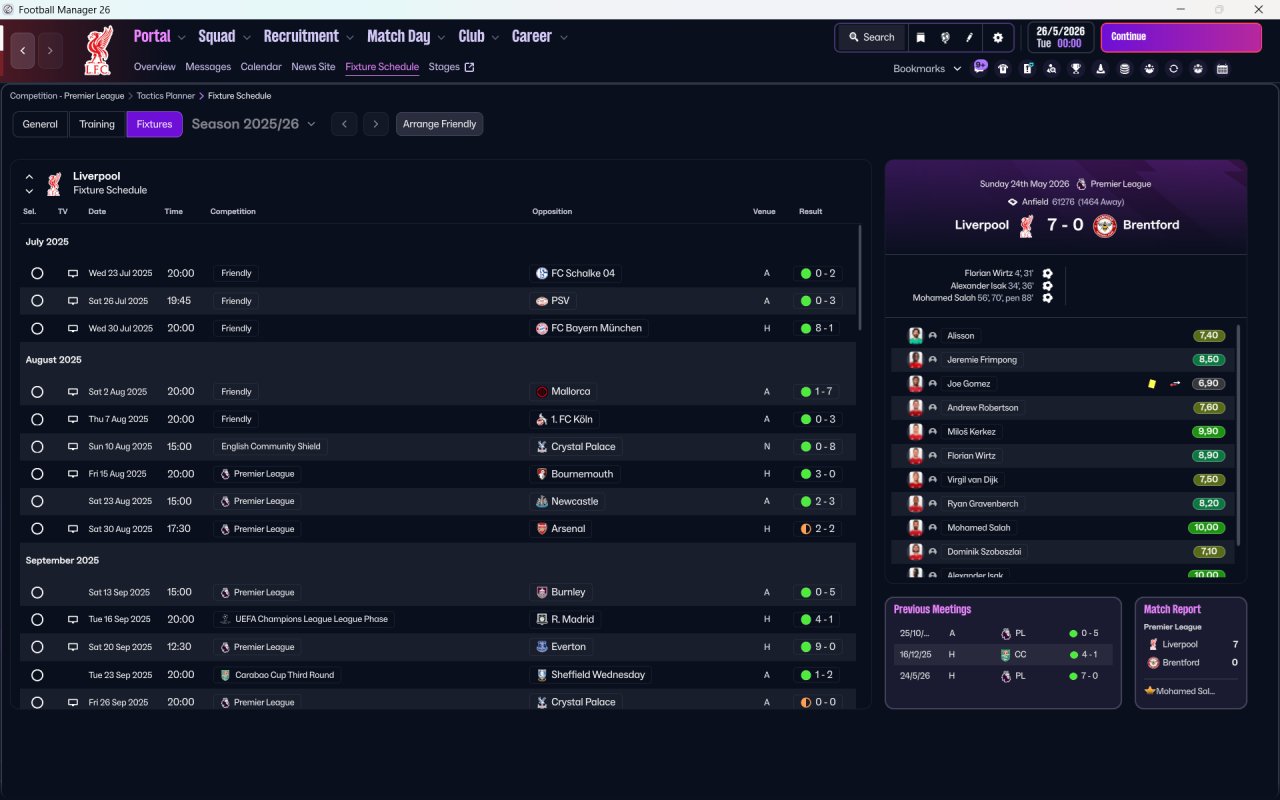Click Alisson's player portrait icon
This screenshot has width=1280, height=800.
pyautogui.click(x=915, y=335)
